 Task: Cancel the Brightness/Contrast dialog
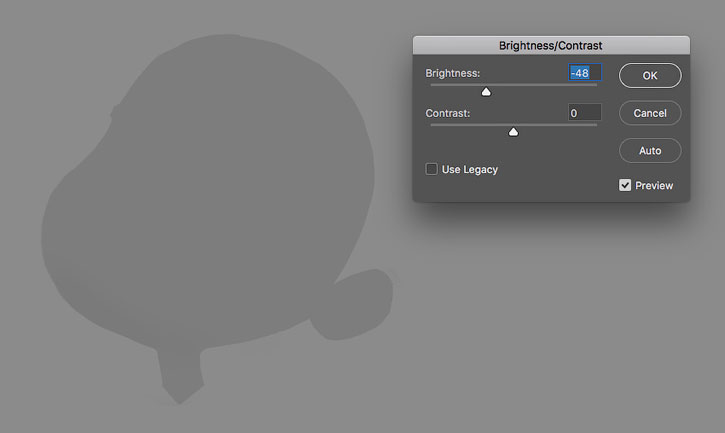tap(650, 113)
